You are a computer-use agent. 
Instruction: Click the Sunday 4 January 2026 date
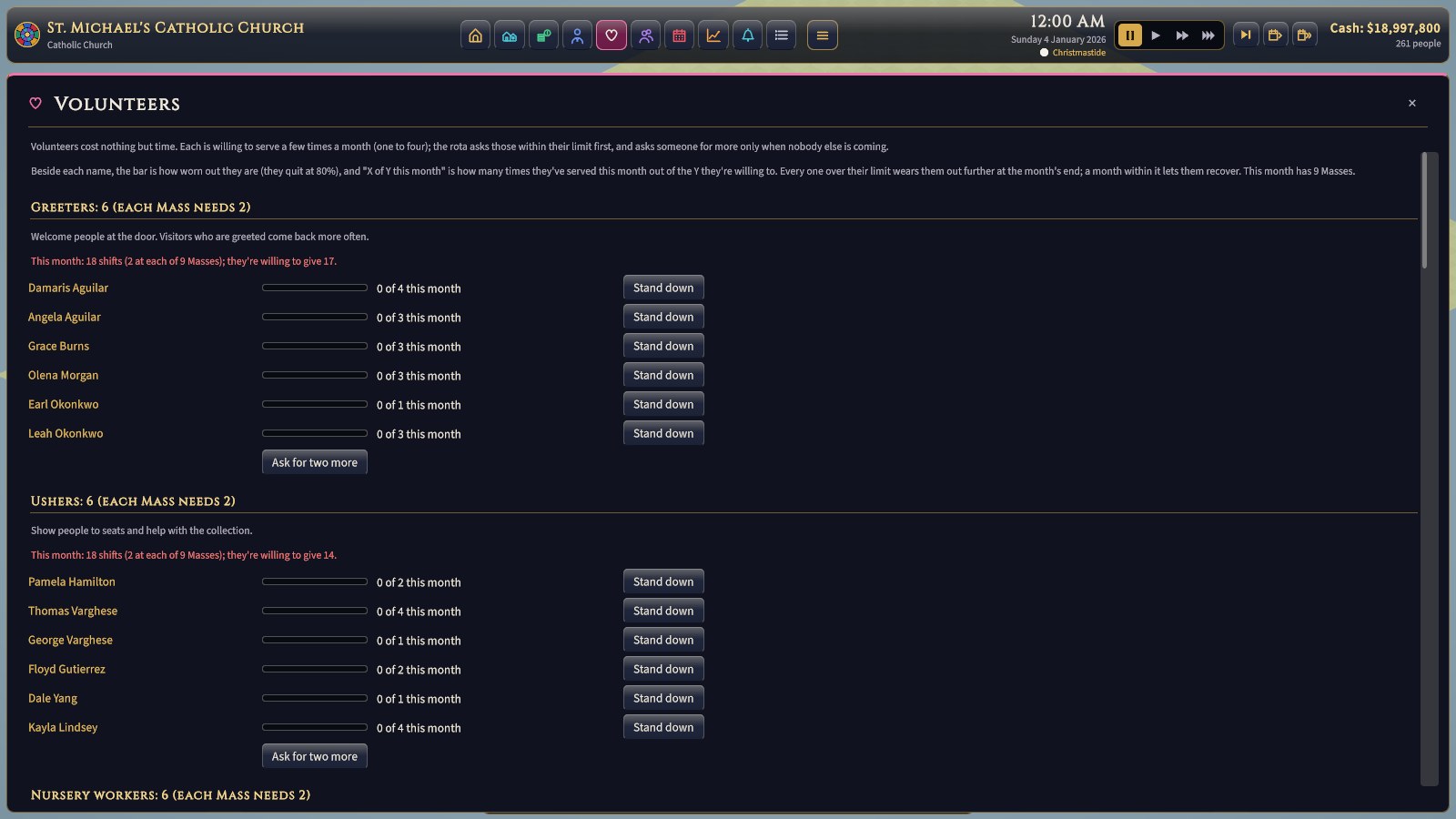coord(1058,39)
